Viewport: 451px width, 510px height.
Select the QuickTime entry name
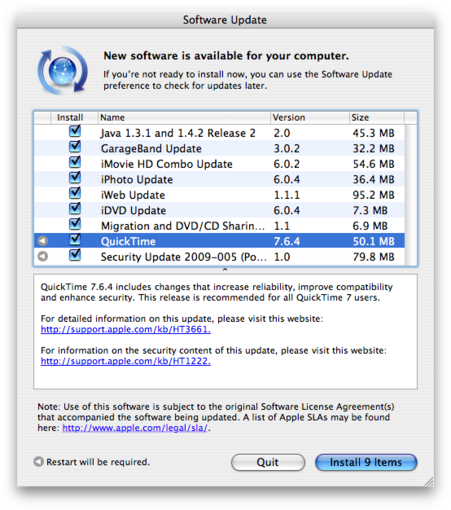(128, 241)
